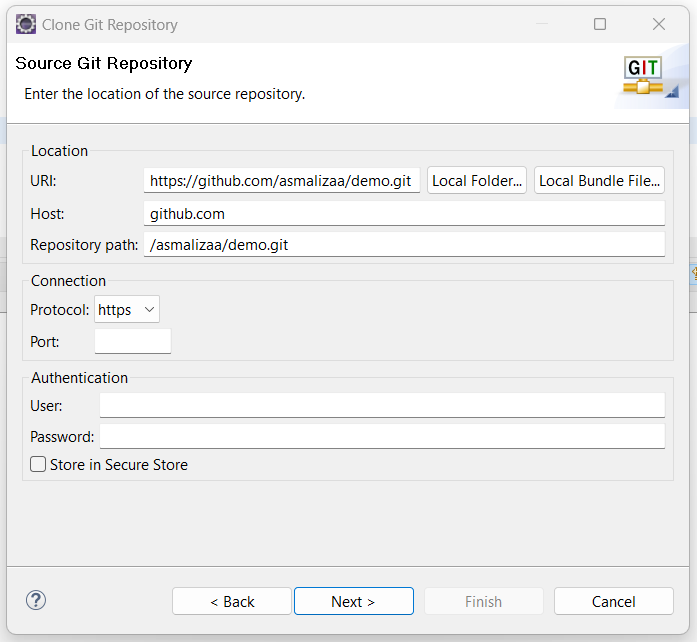
Task: Click the Eclipse icon in title bar
Action: tap(26, 24)
